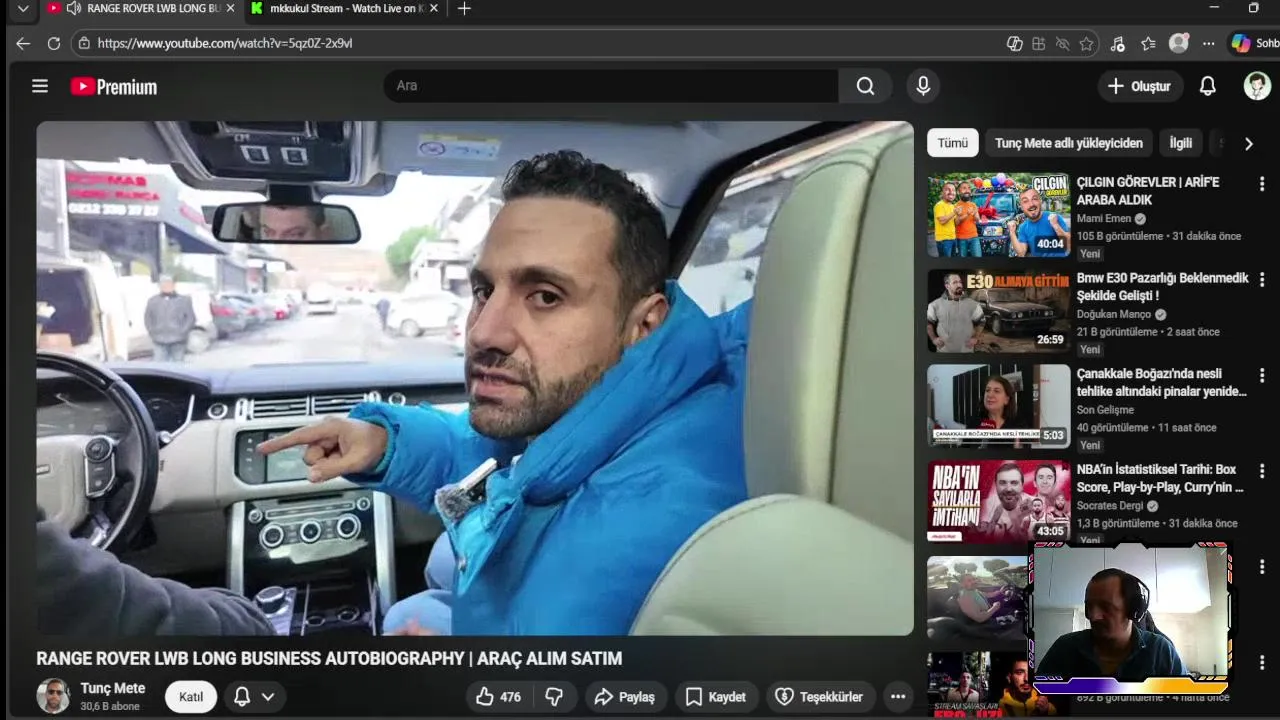Open options for Bmw E30 Pazarlığı video
1280x720 pixels.
click(1262, 280)
